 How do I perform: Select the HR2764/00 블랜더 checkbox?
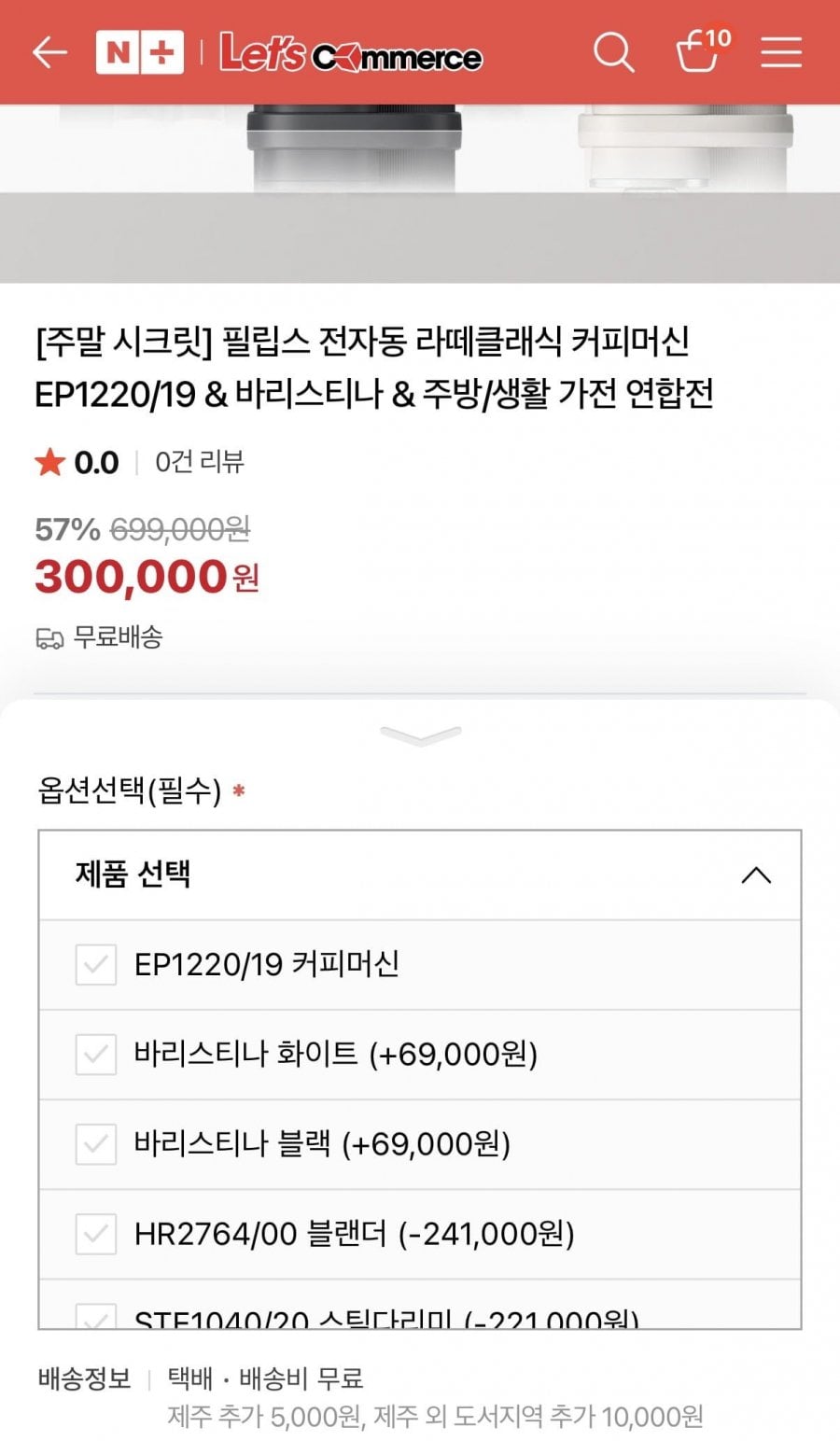click(96, 1234)
